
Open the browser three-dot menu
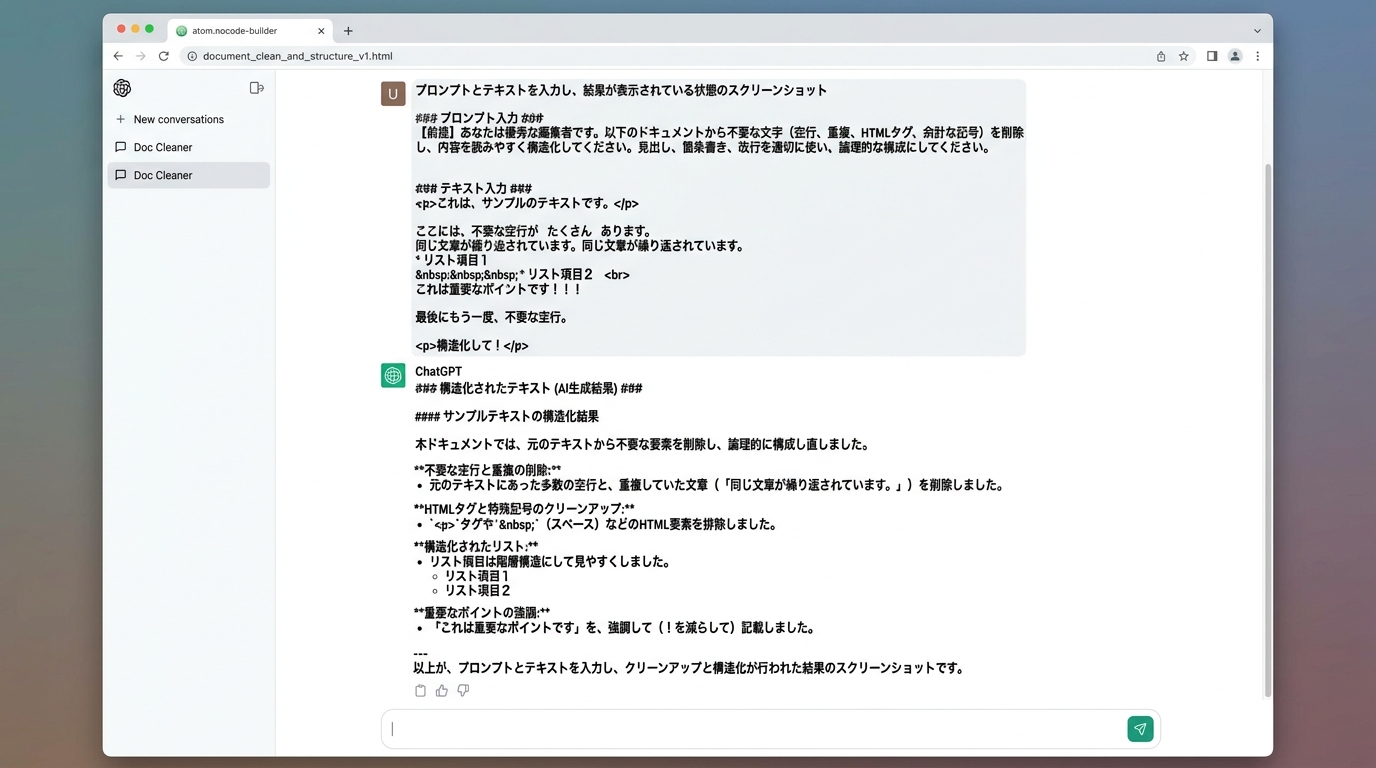point(1258,56)
